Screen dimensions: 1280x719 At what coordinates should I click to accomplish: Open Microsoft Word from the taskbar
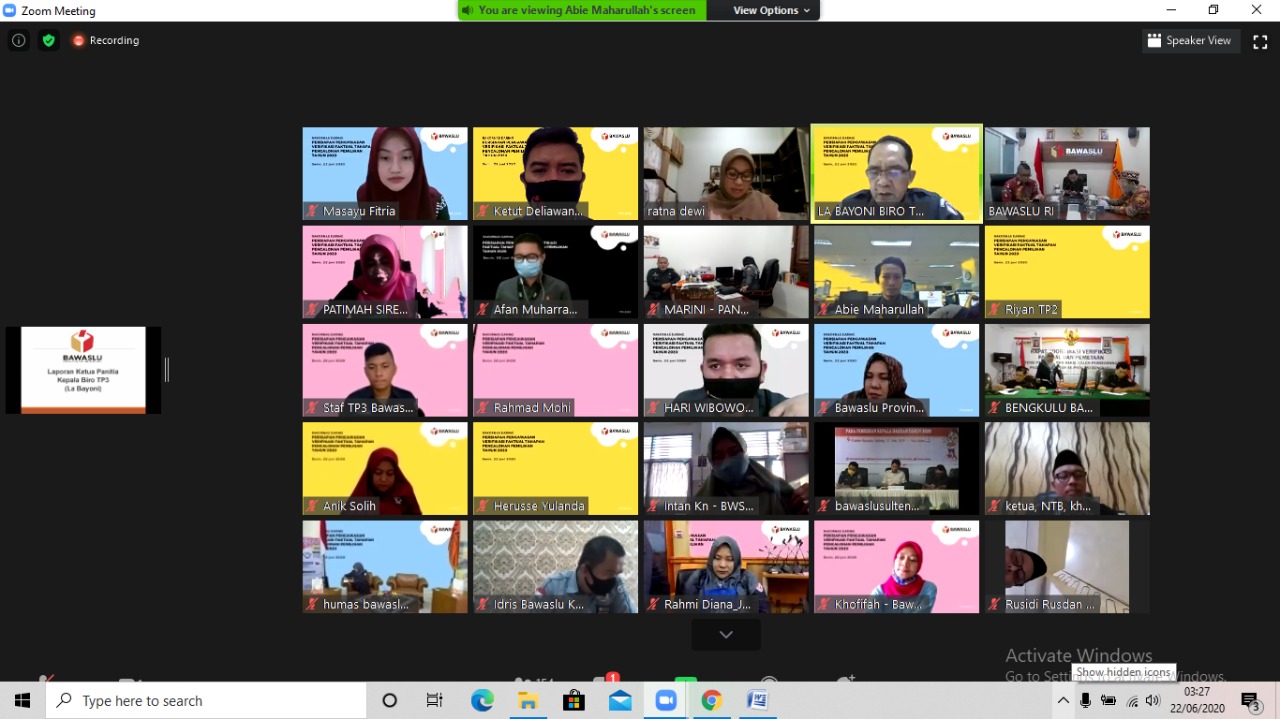(x=757, y=701)
